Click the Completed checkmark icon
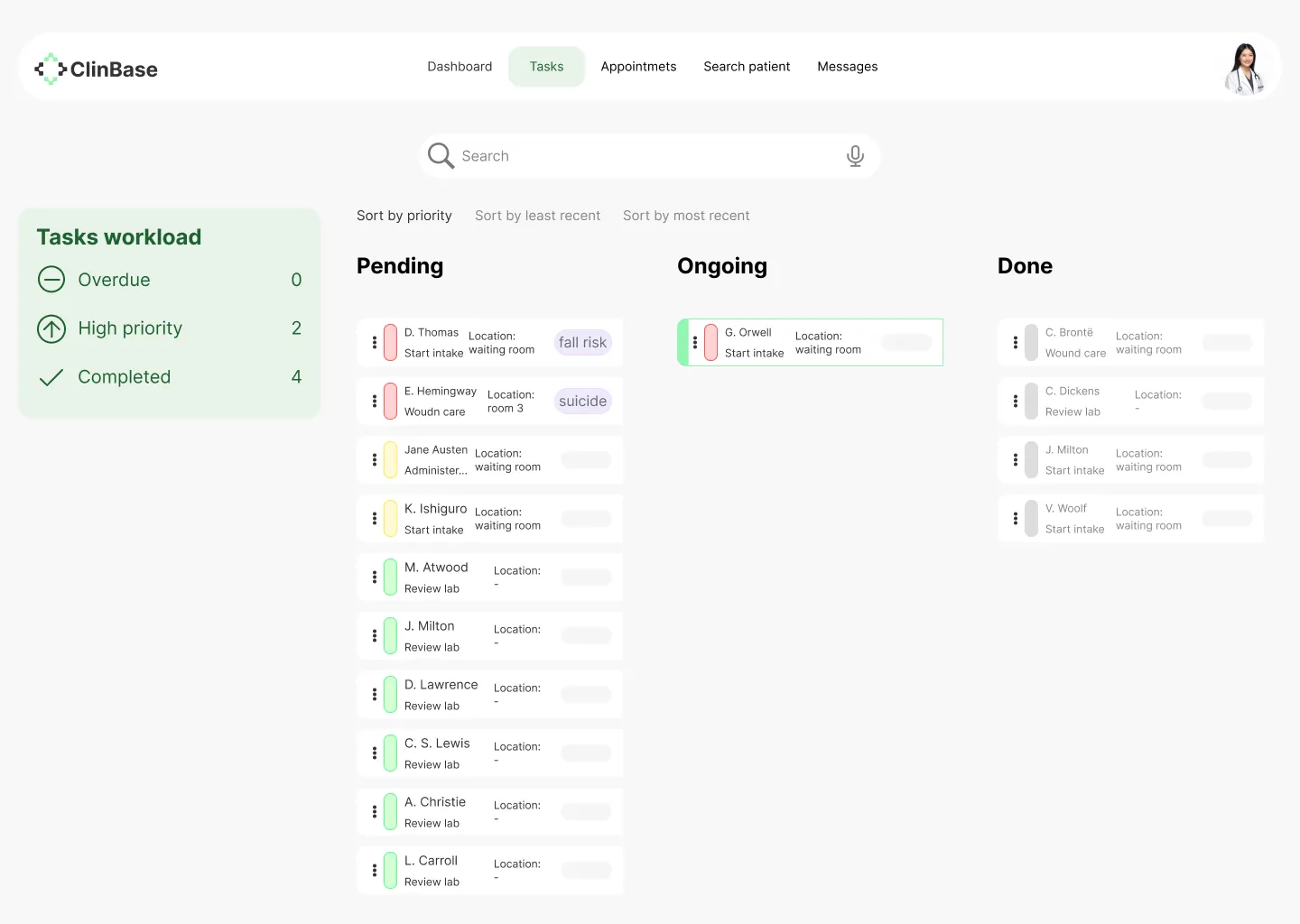The height and width of the screenshot is (924, 1300). click(51, 377)
